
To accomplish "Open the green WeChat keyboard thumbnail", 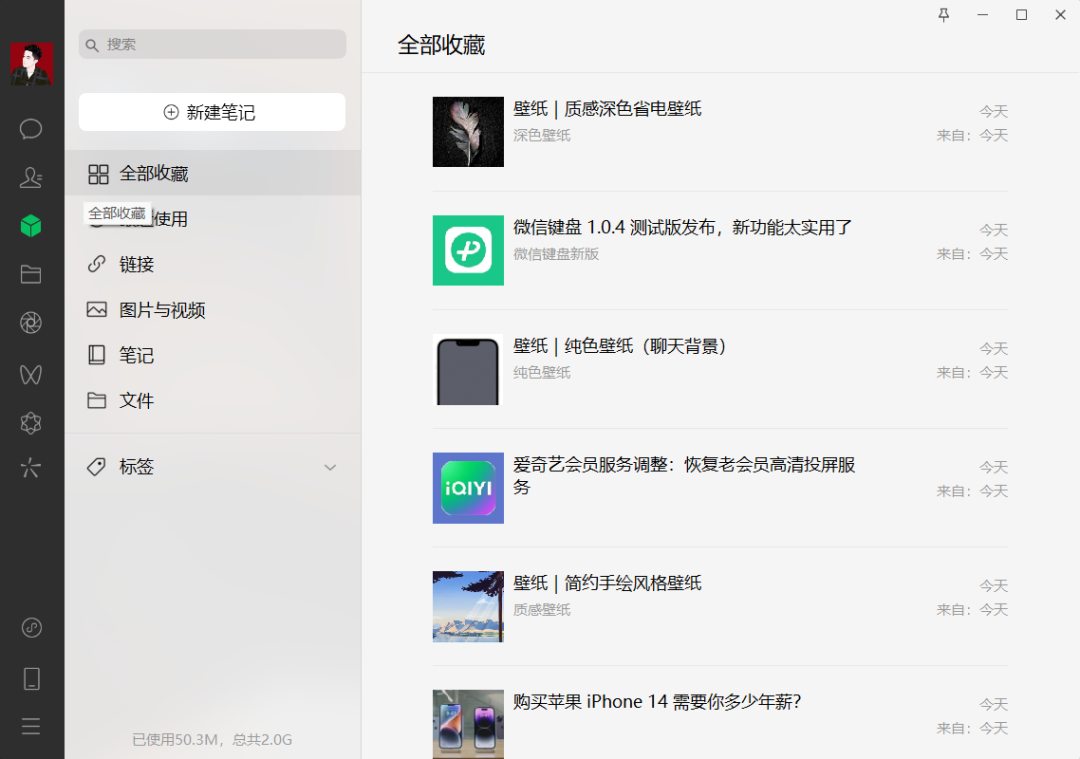I will pos(468,250).
